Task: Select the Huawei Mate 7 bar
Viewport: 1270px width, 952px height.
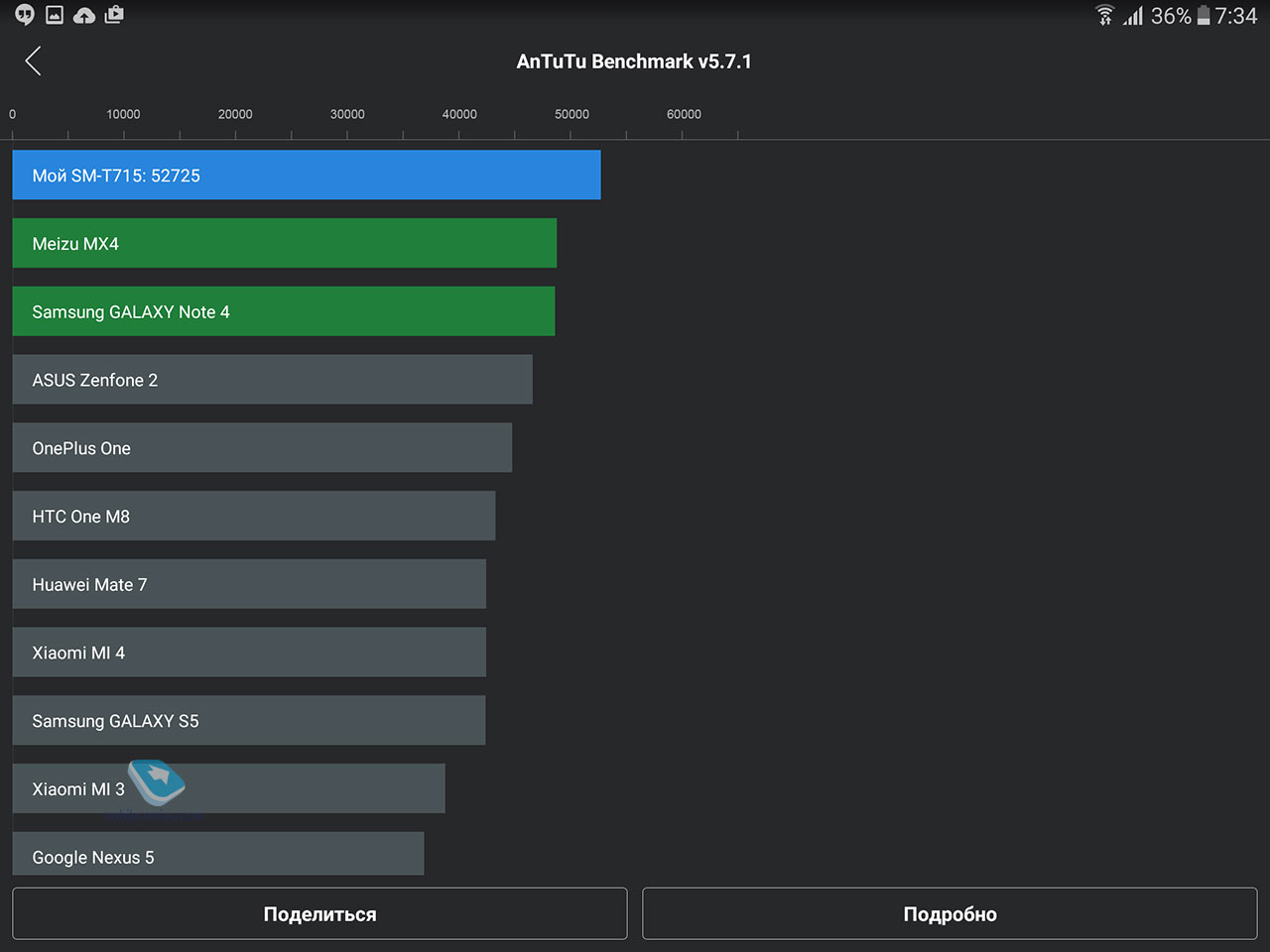Action: (249, 584)
